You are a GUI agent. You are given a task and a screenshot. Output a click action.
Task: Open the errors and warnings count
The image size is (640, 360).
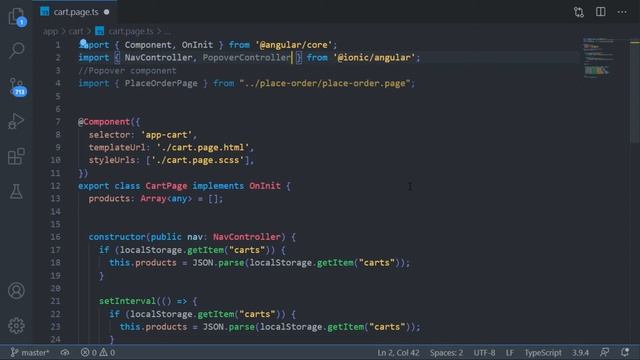click(x=98, y=352)
